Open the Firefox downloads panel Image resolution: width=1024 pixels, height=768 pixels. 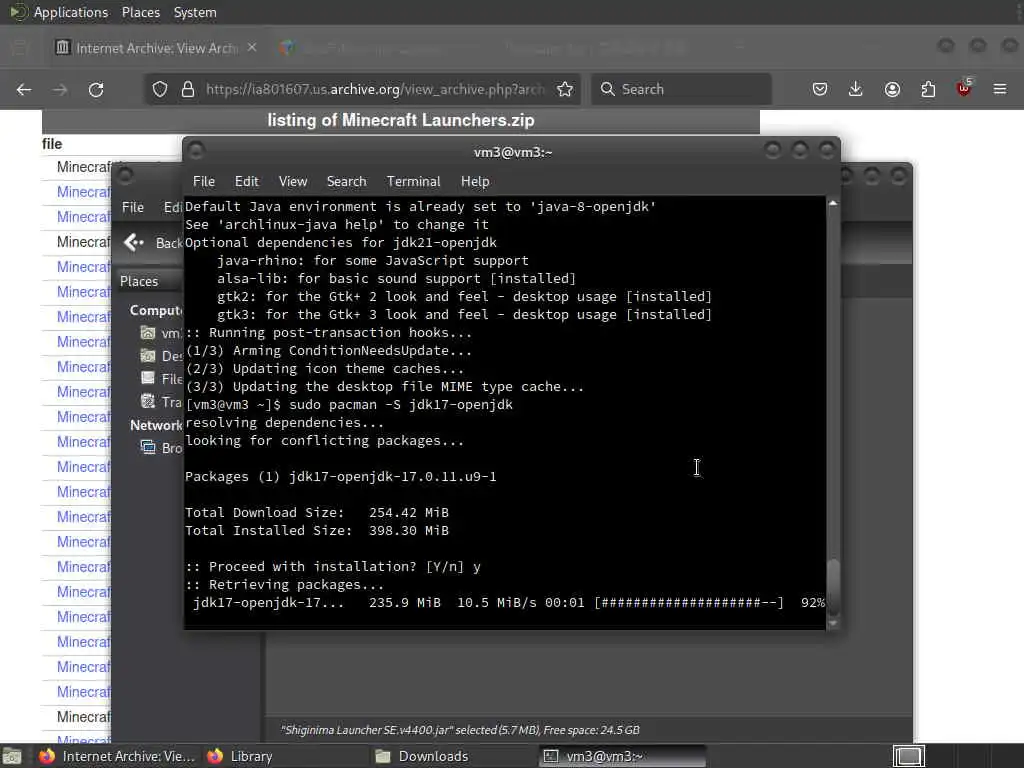[856, 89]
